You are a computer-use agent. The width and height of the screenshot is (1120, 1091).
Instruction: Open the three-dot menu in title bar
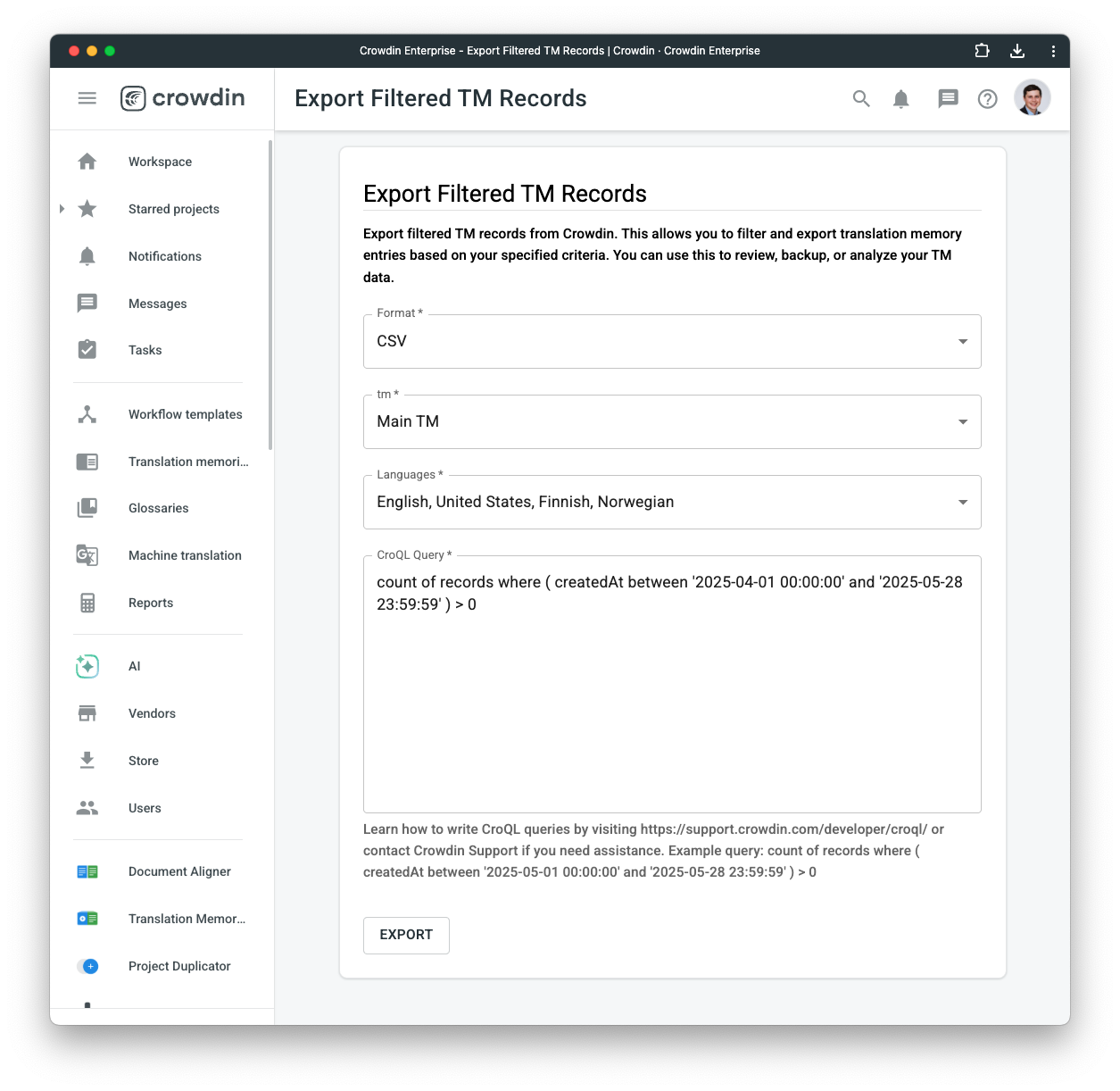1053,51
